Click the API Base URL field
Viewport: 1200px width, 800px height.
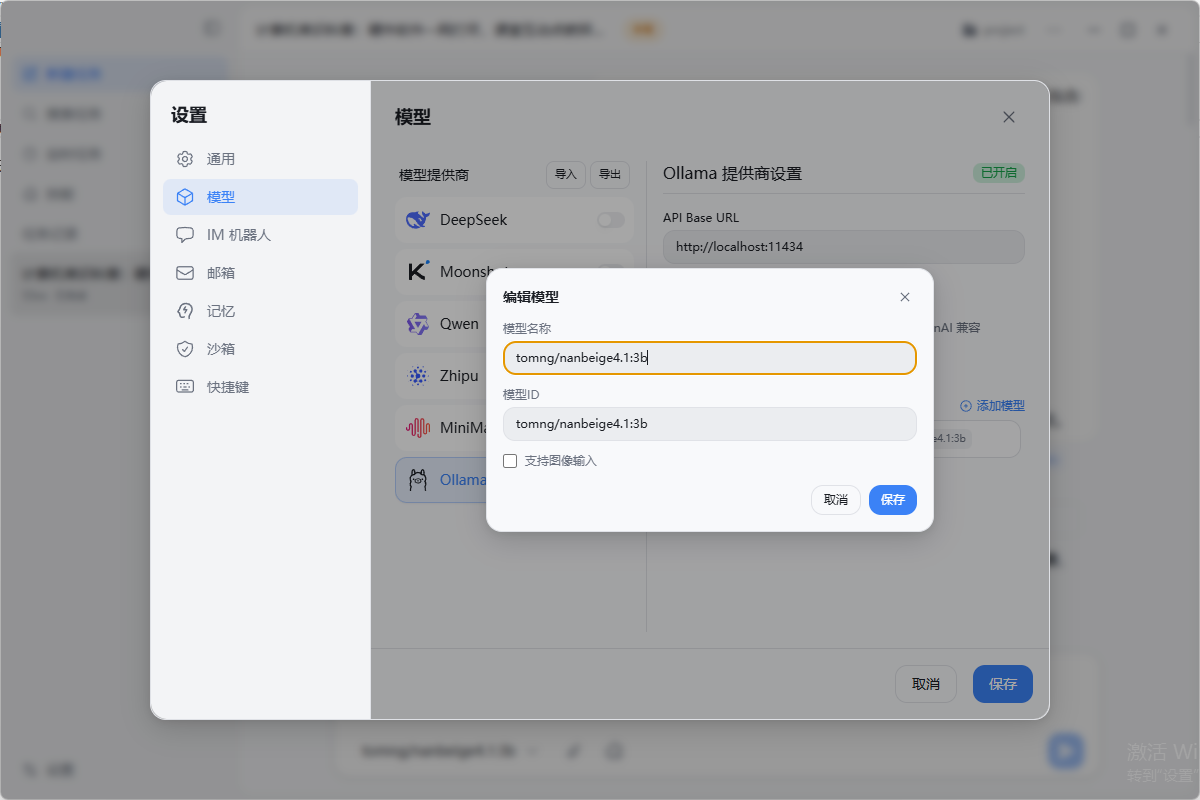(844, 247)
